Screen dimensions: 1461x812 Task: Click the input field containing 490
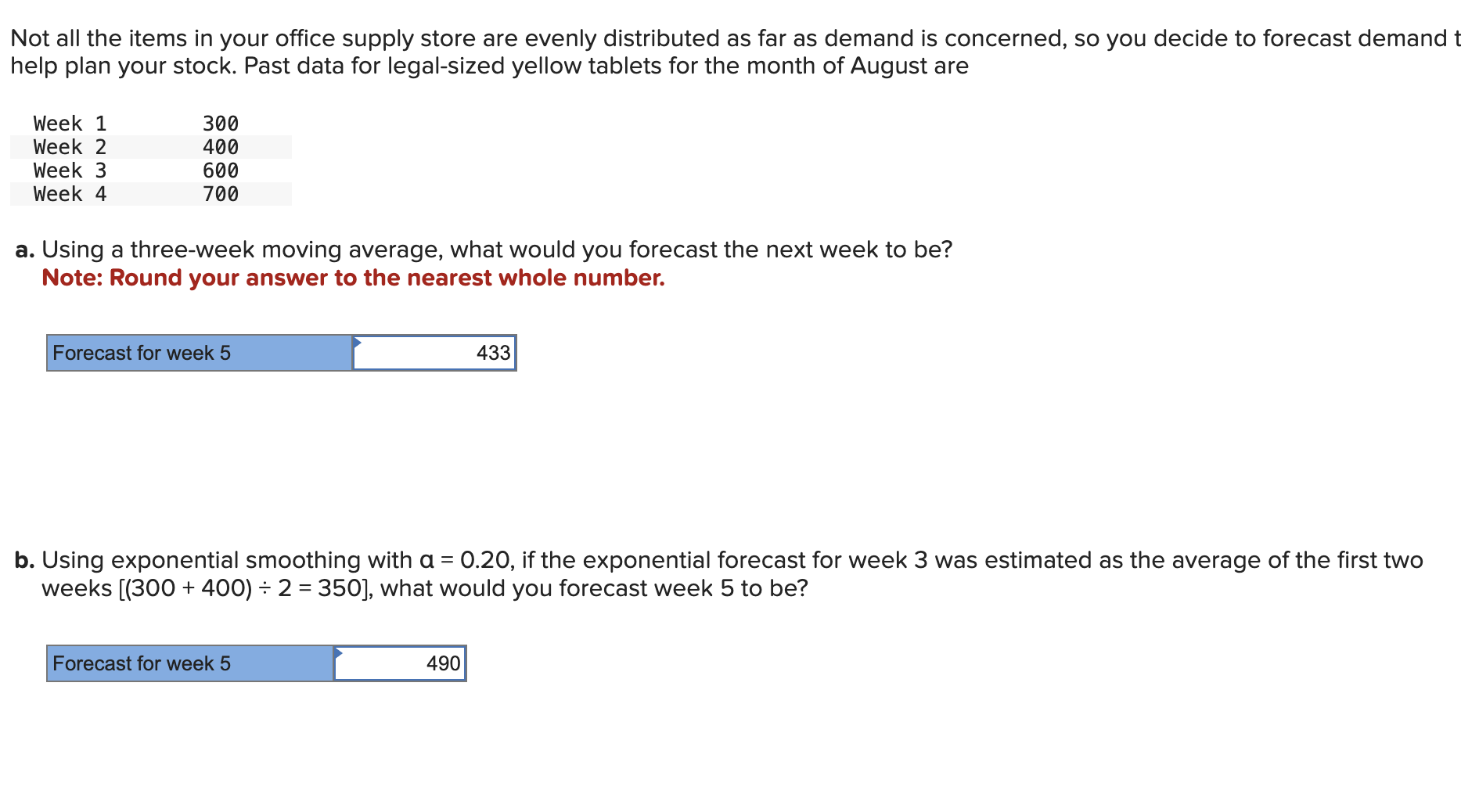pos(400,663)
